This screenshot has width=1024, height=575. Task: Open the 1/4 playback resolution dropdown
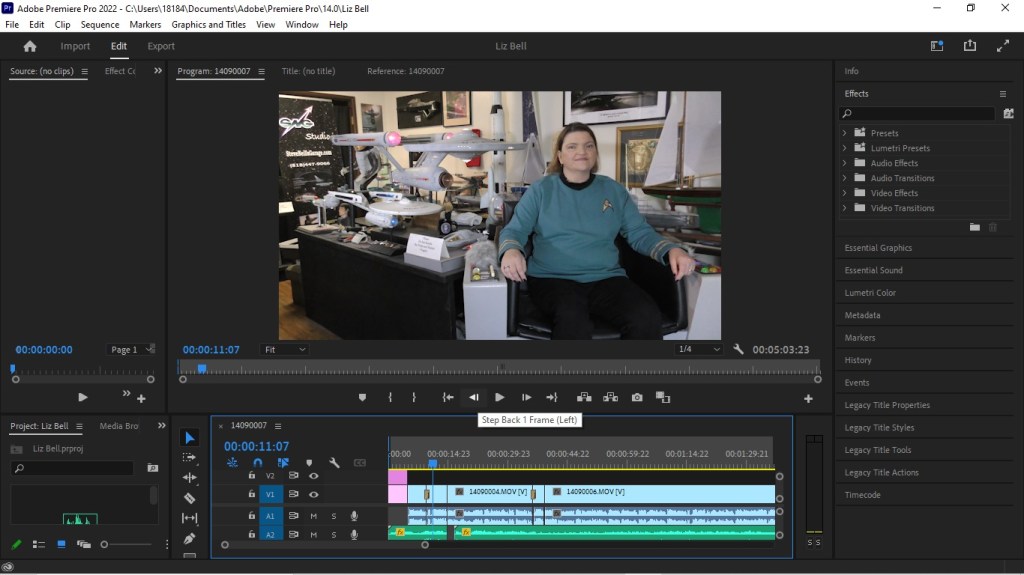coord(699,350)
